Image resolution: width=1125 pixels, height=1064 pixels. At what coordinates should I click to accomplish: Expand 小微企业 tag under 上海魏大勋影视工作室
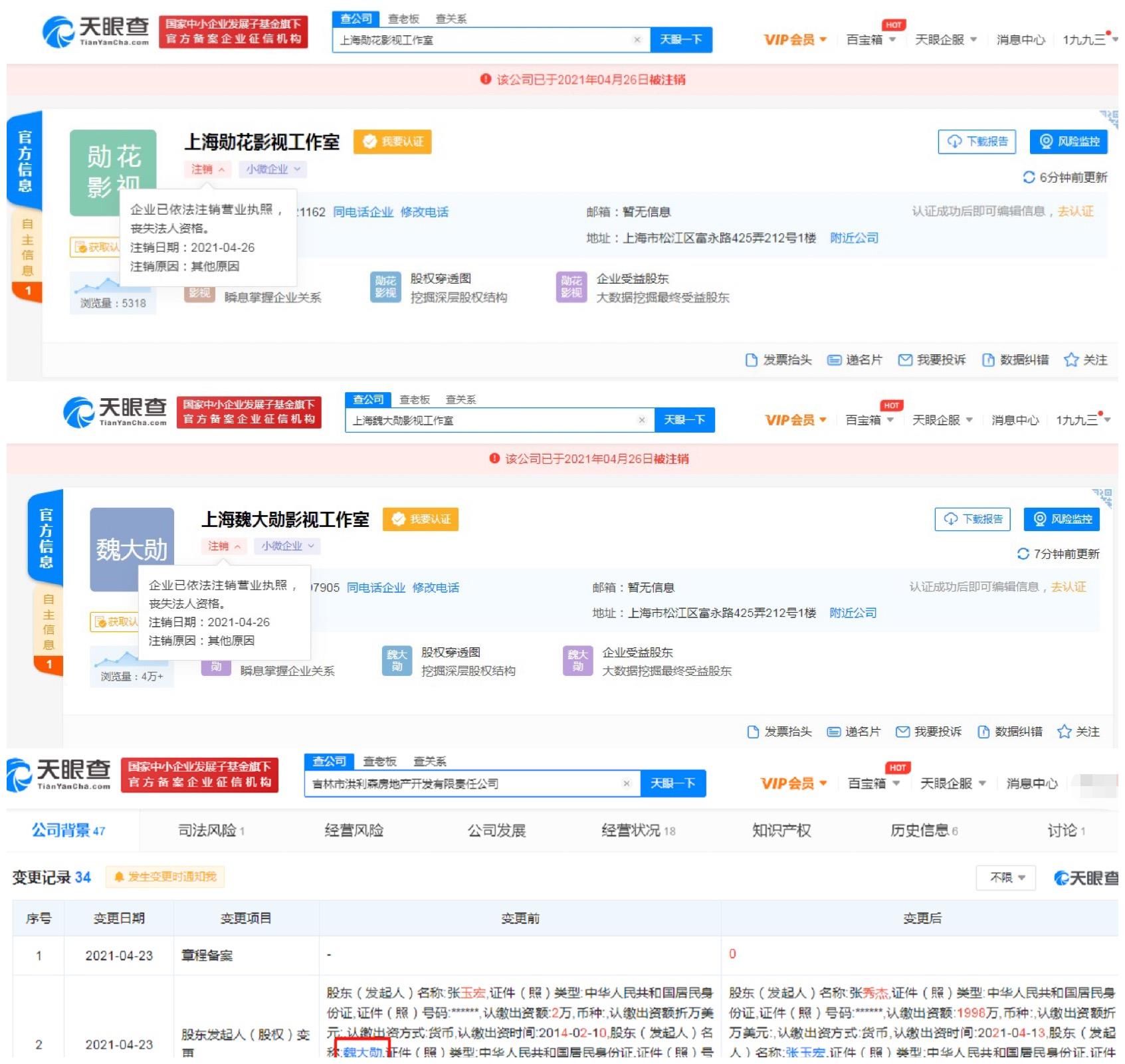(288, 546)
